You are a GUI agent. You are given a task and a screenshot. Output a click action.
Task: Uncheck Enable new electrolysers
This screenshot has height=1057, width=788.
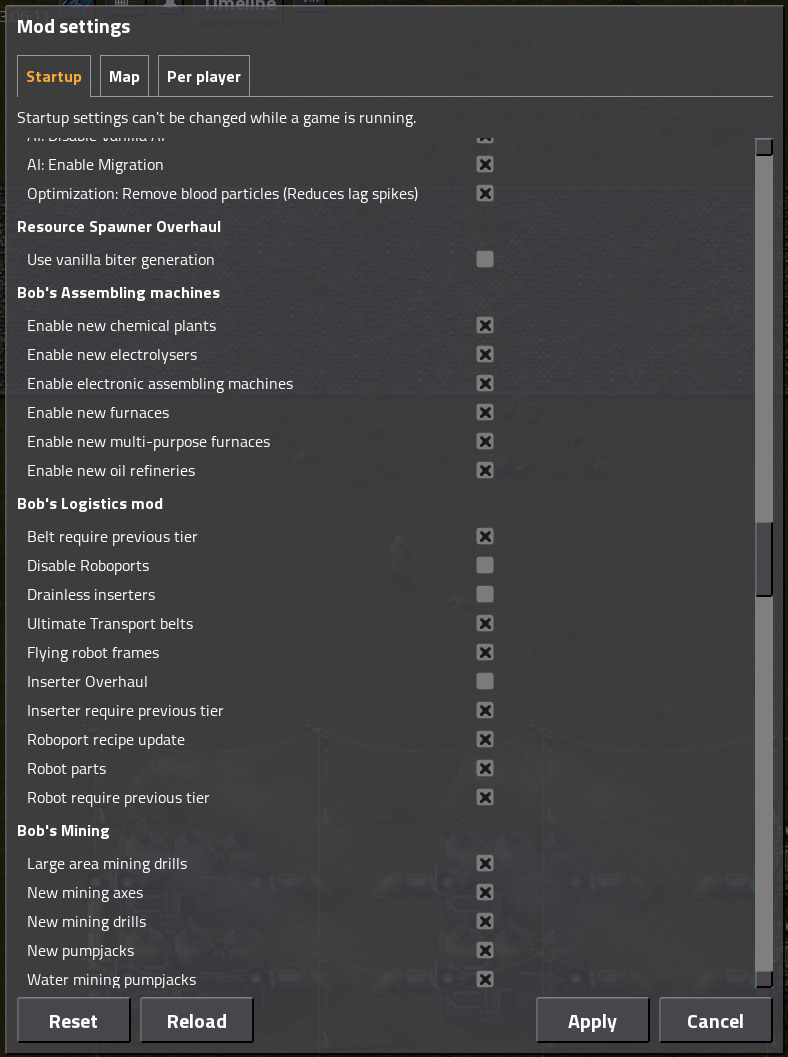tap(485, 355)
